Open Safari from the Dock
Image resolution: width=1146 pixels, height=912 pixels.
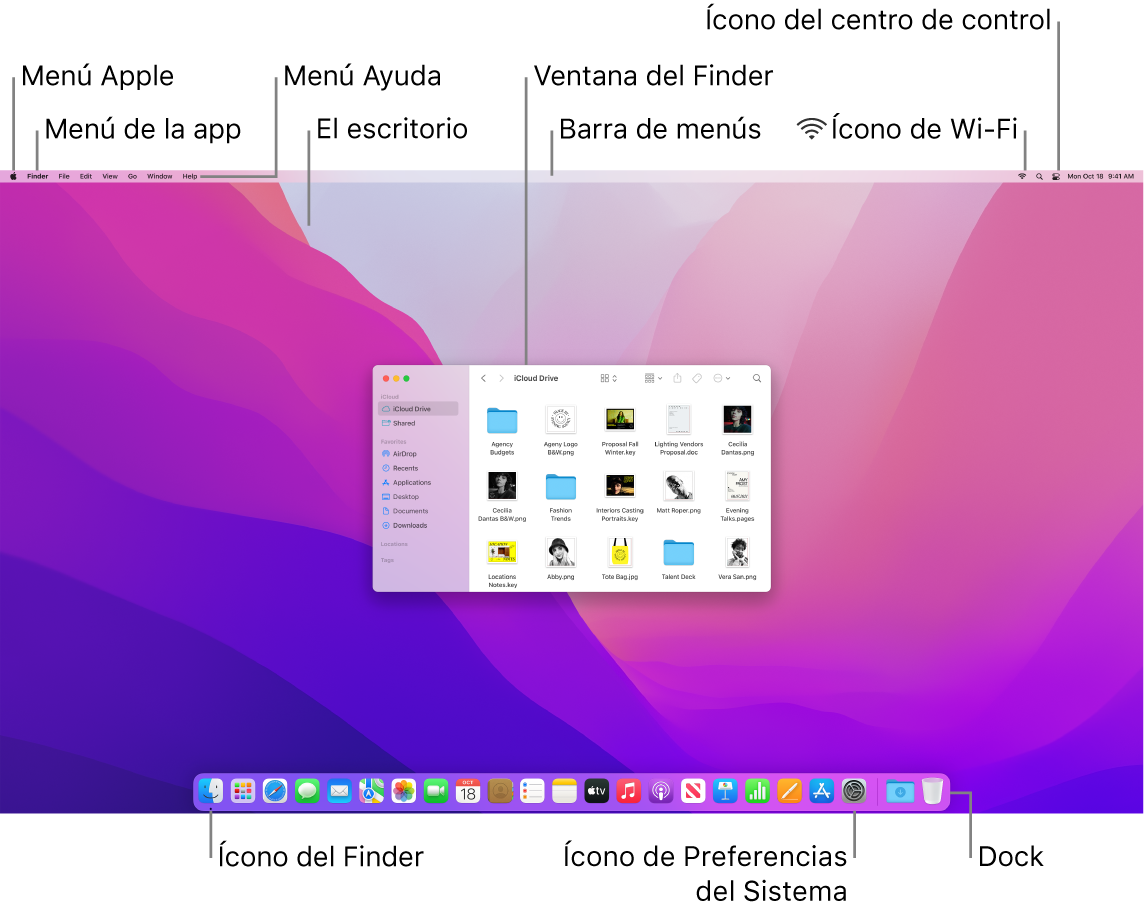click(x=275, y=790)
